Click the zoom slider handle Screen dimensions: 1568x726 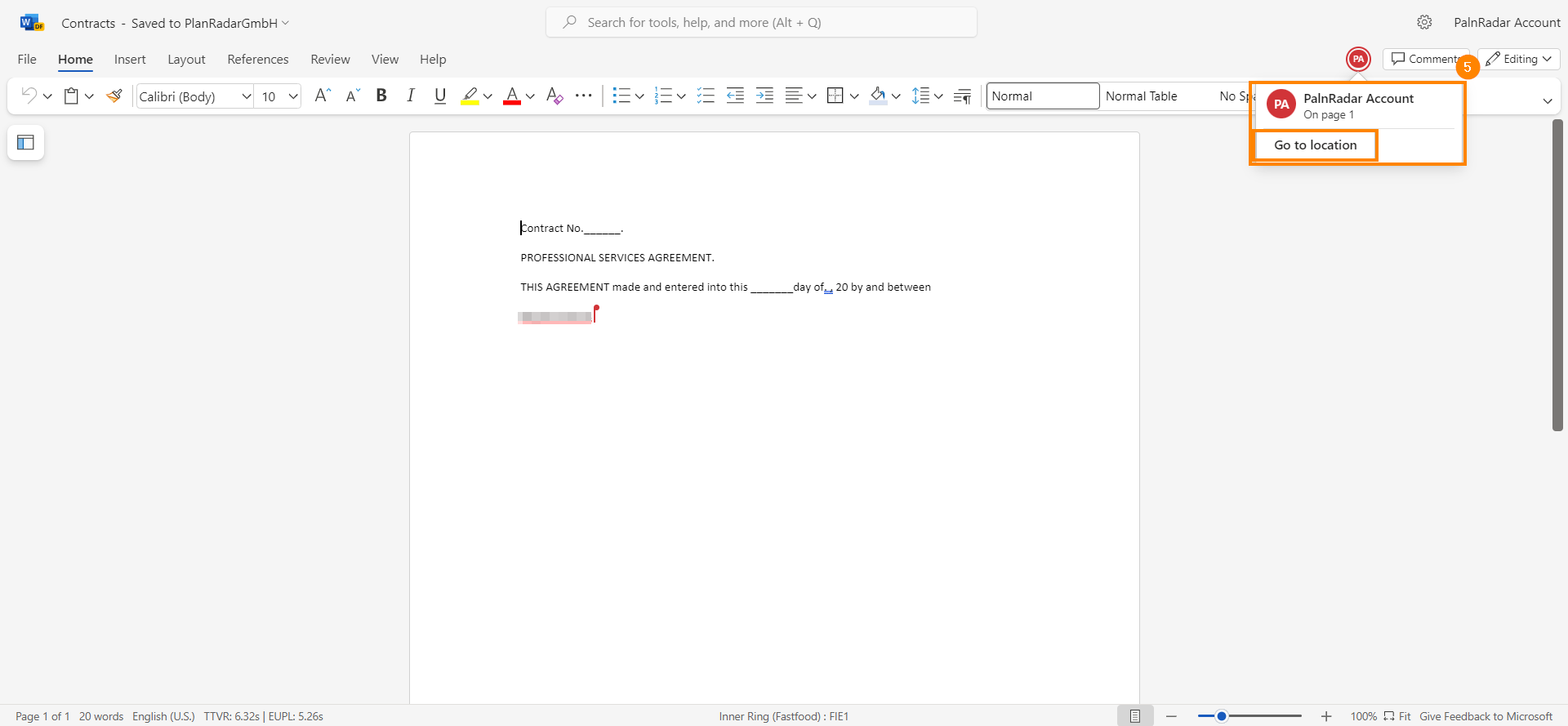point(1222,716)
